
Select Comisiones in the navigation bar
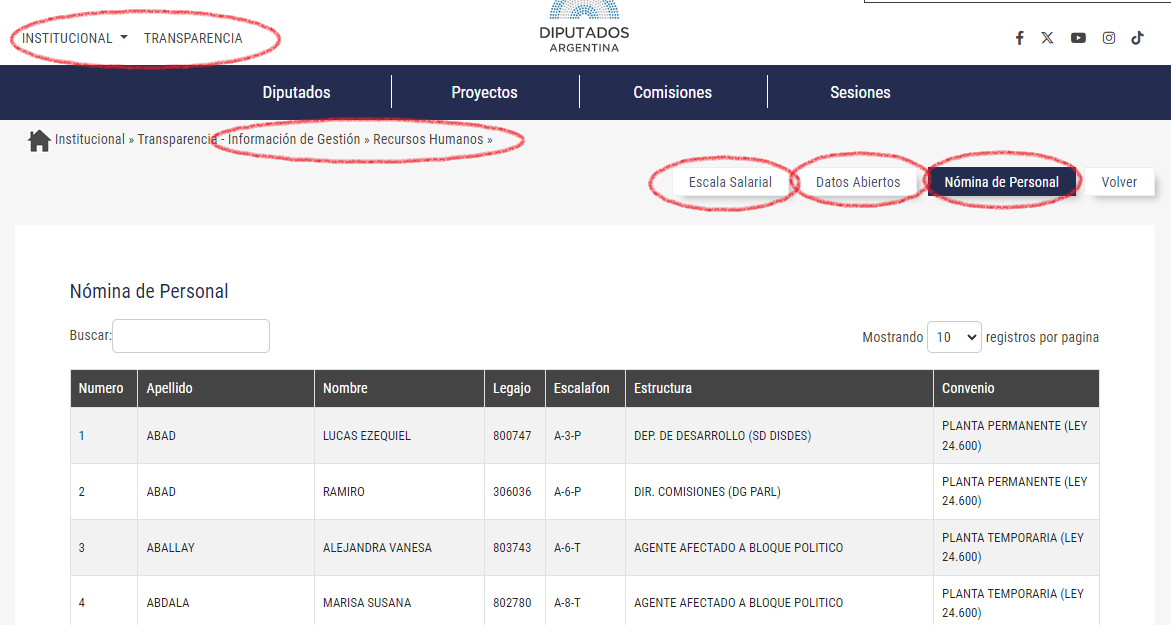click(x=672, y=92)
